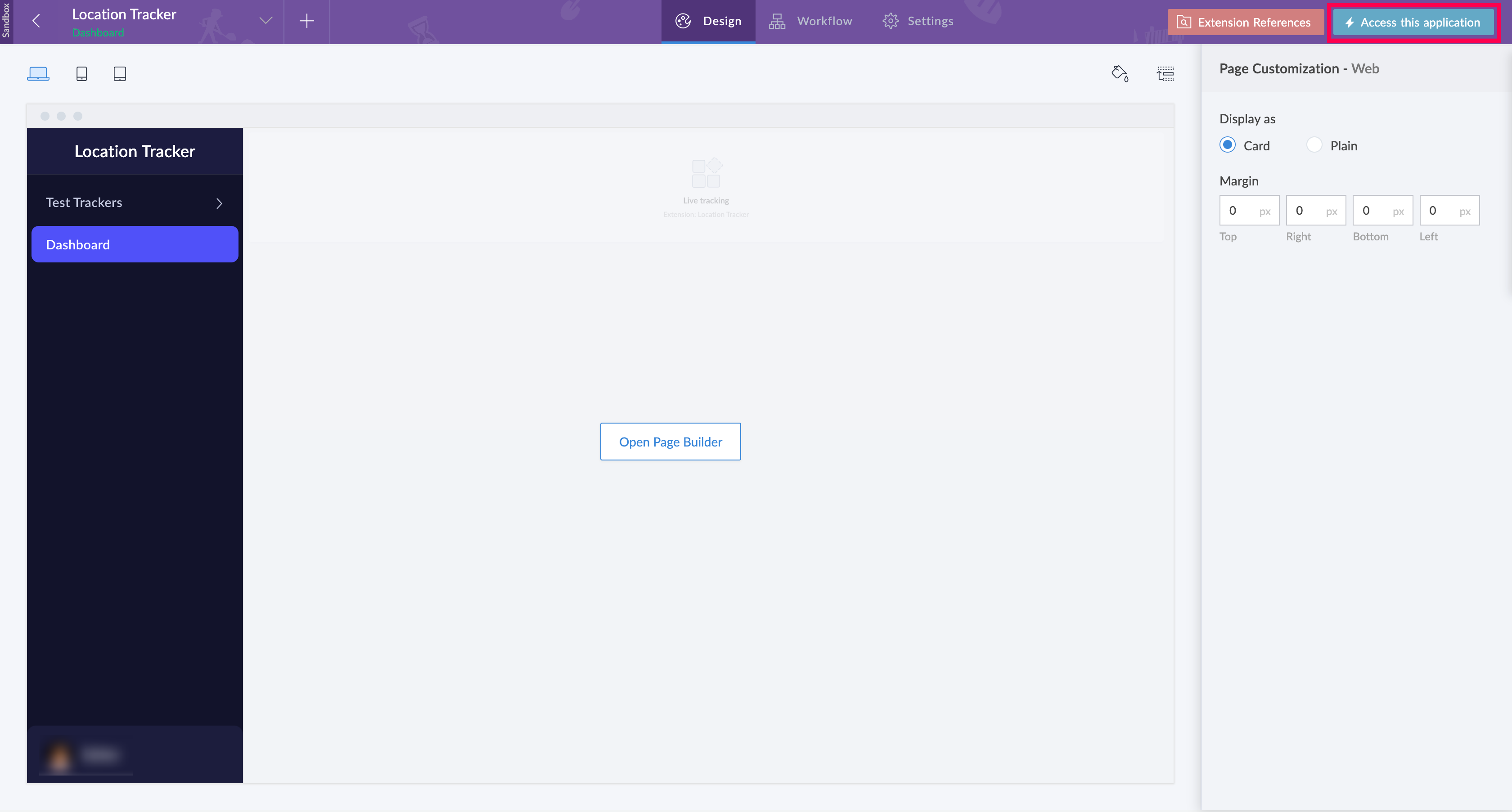Select Dashboard in the sidebar menu
1512x812 pixels.
[135, 244]
